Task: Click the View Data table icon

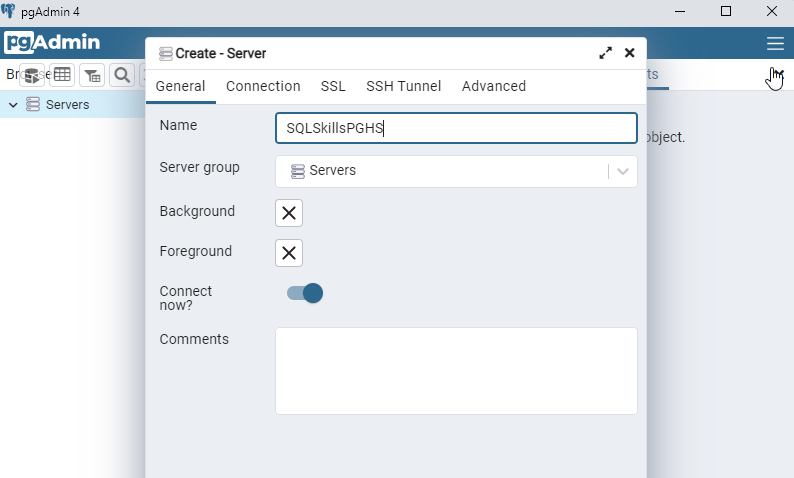Action: (62, 75)
